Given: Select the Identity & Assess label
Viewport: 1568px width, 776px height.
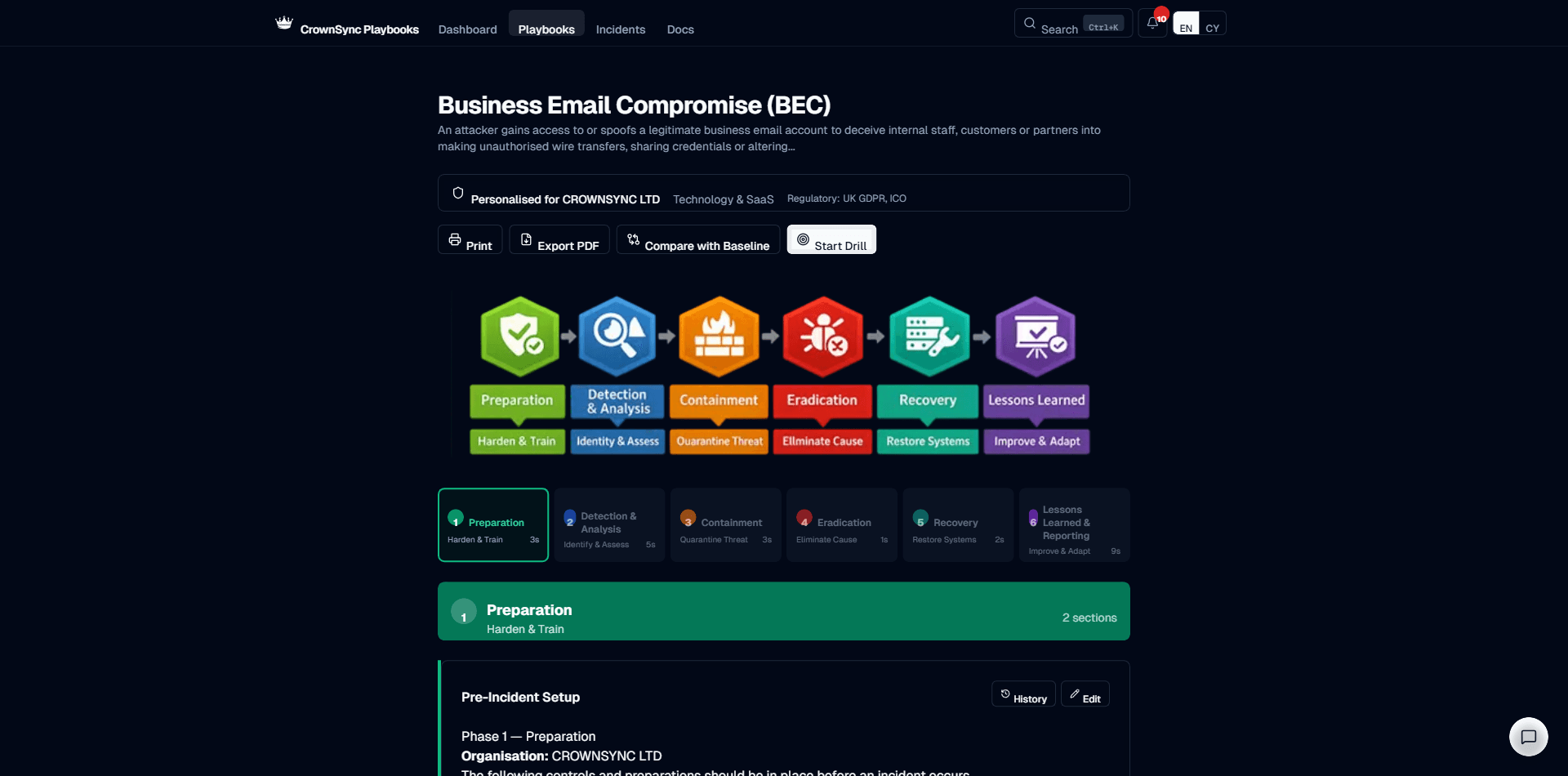Looking at the screenshot, I should pos(617,441).
